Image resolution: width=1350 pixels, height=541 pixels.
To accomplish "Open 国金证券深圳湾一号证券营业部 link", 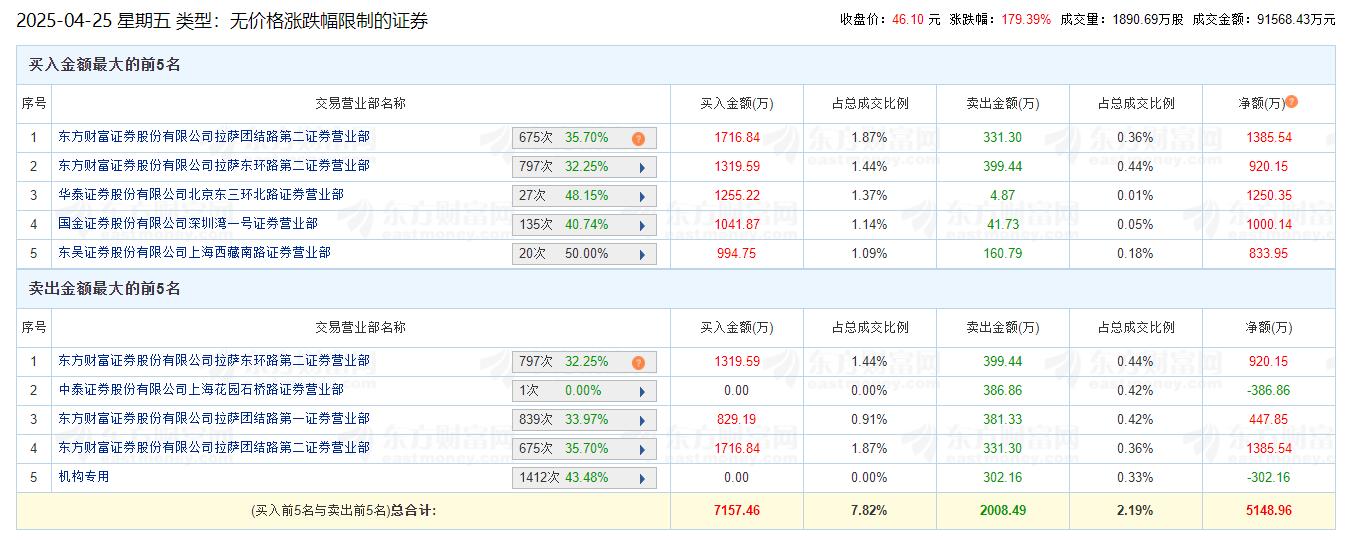I will pos(187,224).
